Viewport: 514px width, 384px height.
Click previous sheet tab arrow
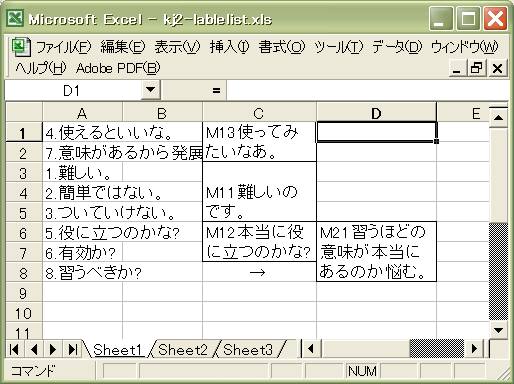pyautogui.click(x=34, y=349)
